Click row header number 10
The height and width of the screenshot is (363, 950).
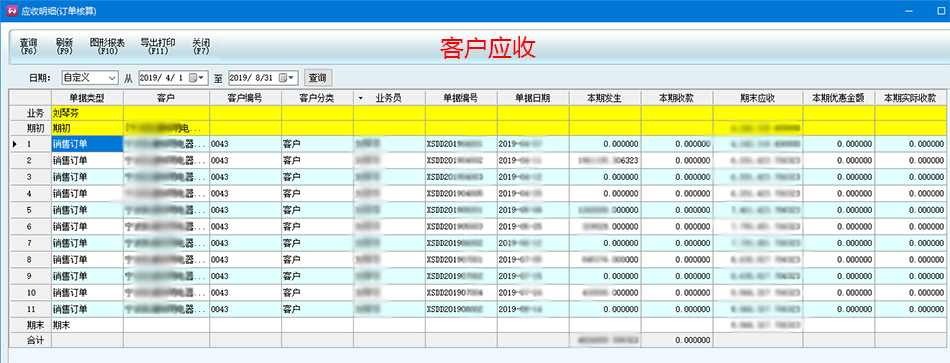coord(30,292)
